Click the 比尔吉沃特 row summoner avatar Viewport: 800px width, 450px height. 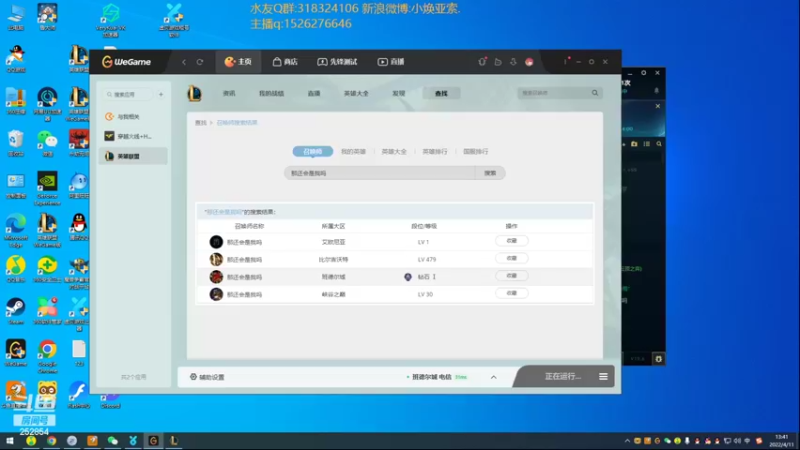[216, 259]
